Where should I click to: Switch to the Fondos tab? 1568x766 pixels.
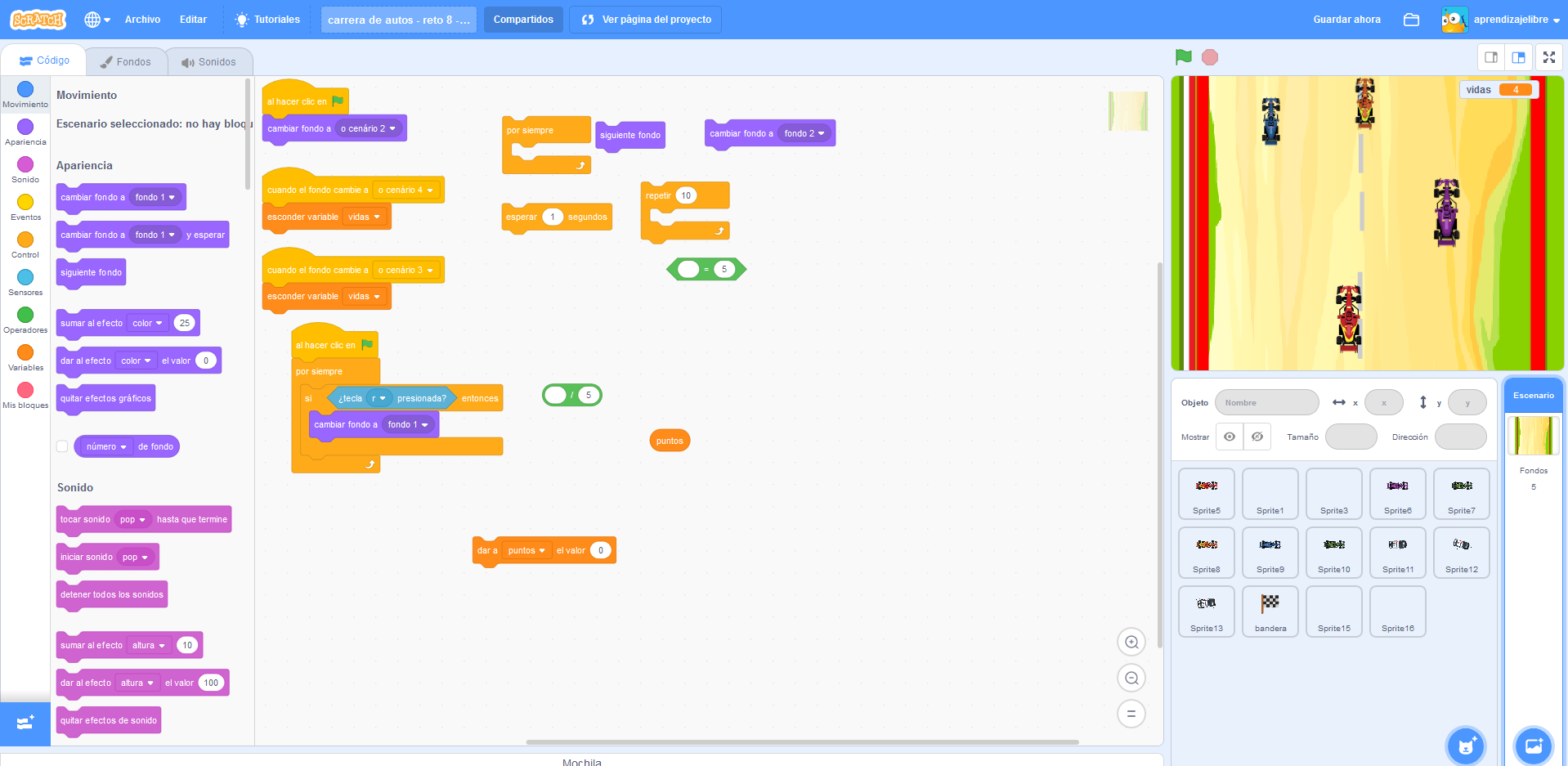click(x=126, y=62)
